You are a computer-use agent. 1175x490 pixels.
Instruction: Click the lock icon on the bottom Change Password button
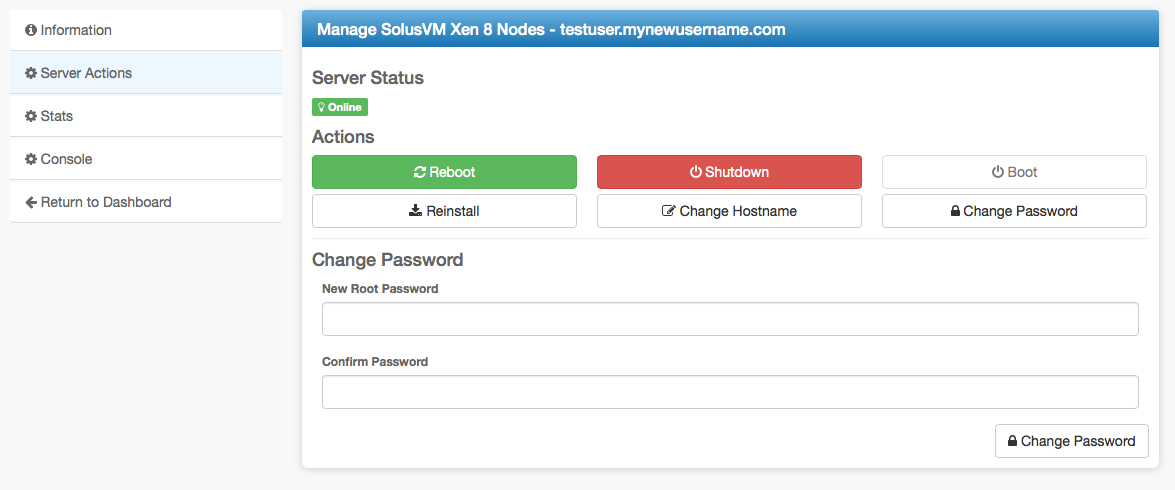(x=1012, y=441)
